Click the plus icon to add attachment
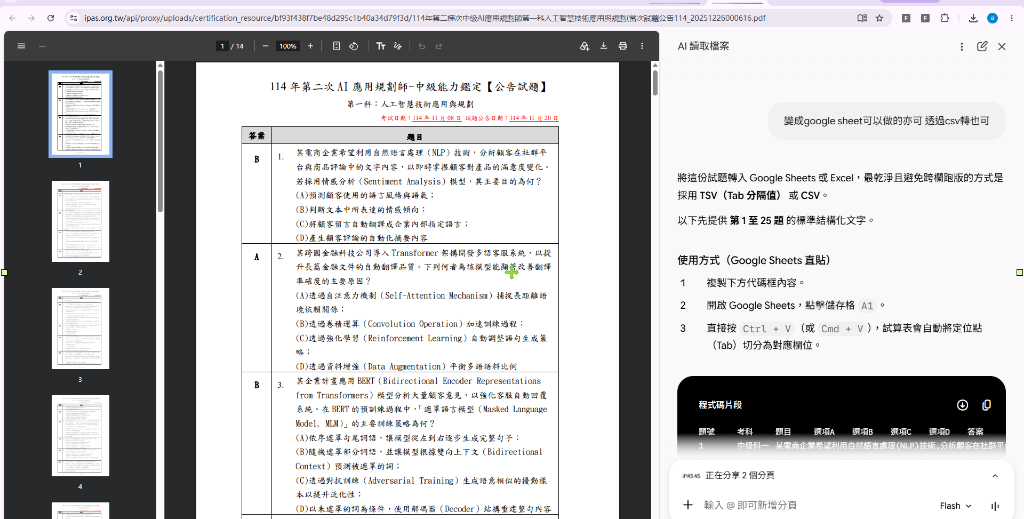This screenshot has width=1024, height=519. 687,505
